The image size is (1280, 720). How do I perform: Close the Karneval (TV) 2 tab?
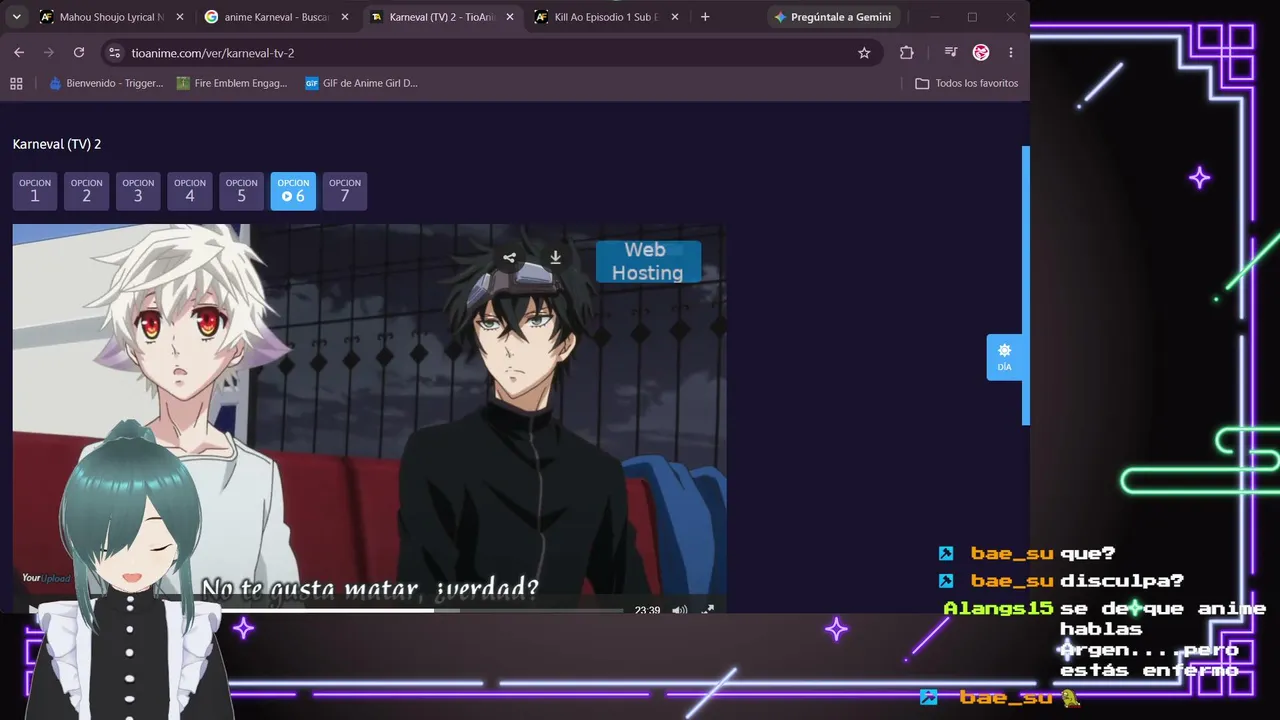tap(509, 17)
